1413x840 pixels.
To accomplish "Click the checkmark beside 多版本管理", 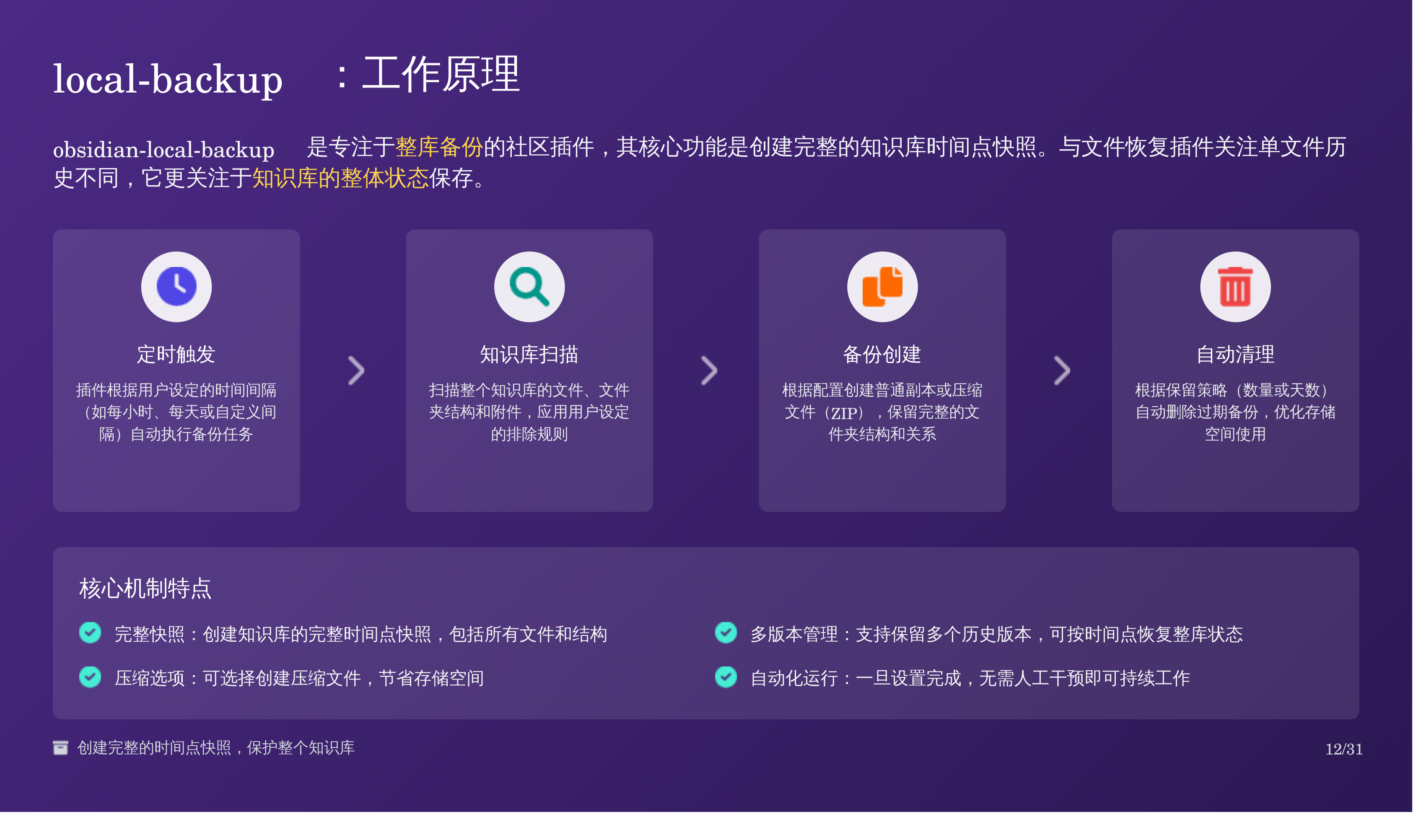I will (x=726, y=633).
